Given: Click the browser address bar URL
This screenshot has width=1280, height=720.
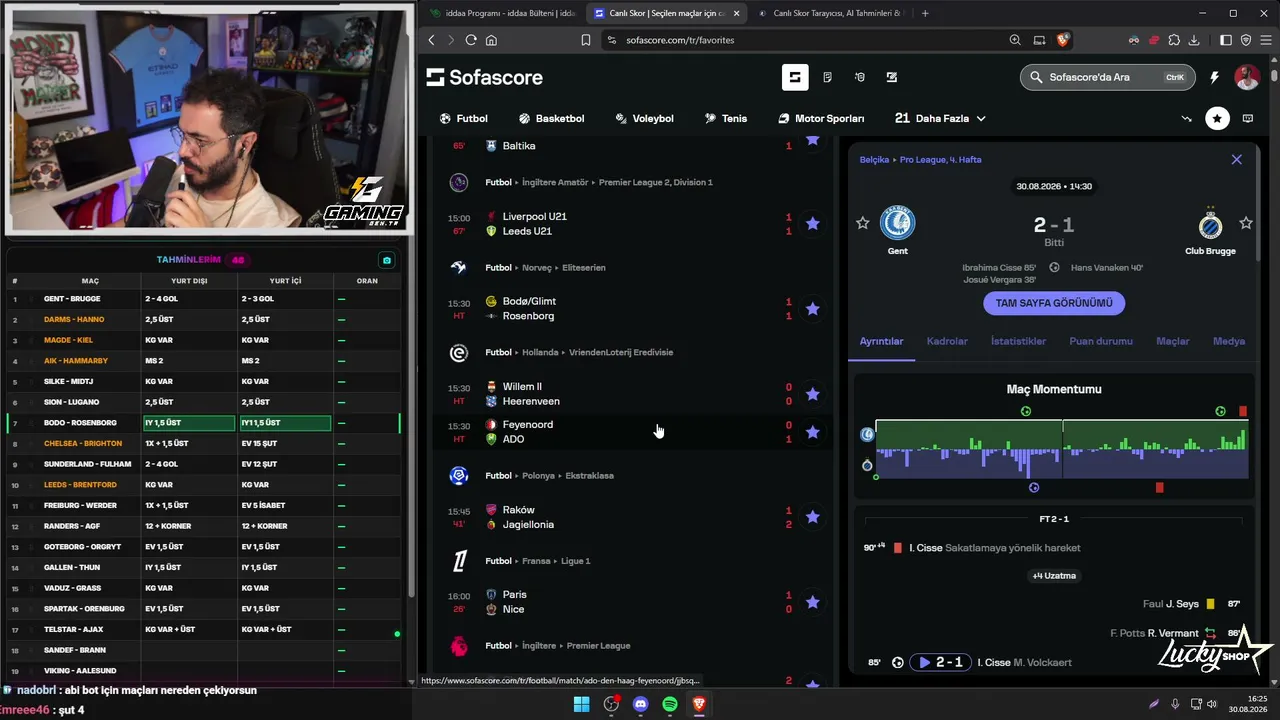Looking at the screenshot, I should coord(680,40).
